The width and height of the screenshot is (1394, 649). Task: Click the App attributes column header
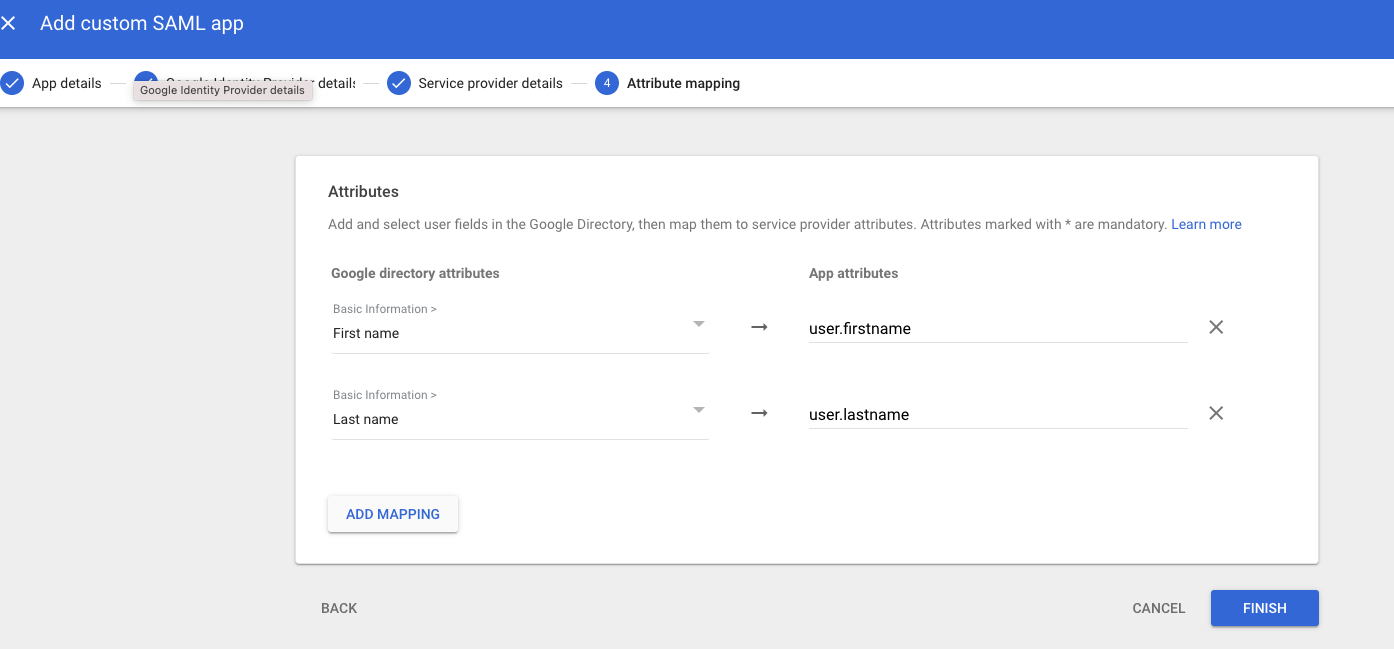pos(853,273)
